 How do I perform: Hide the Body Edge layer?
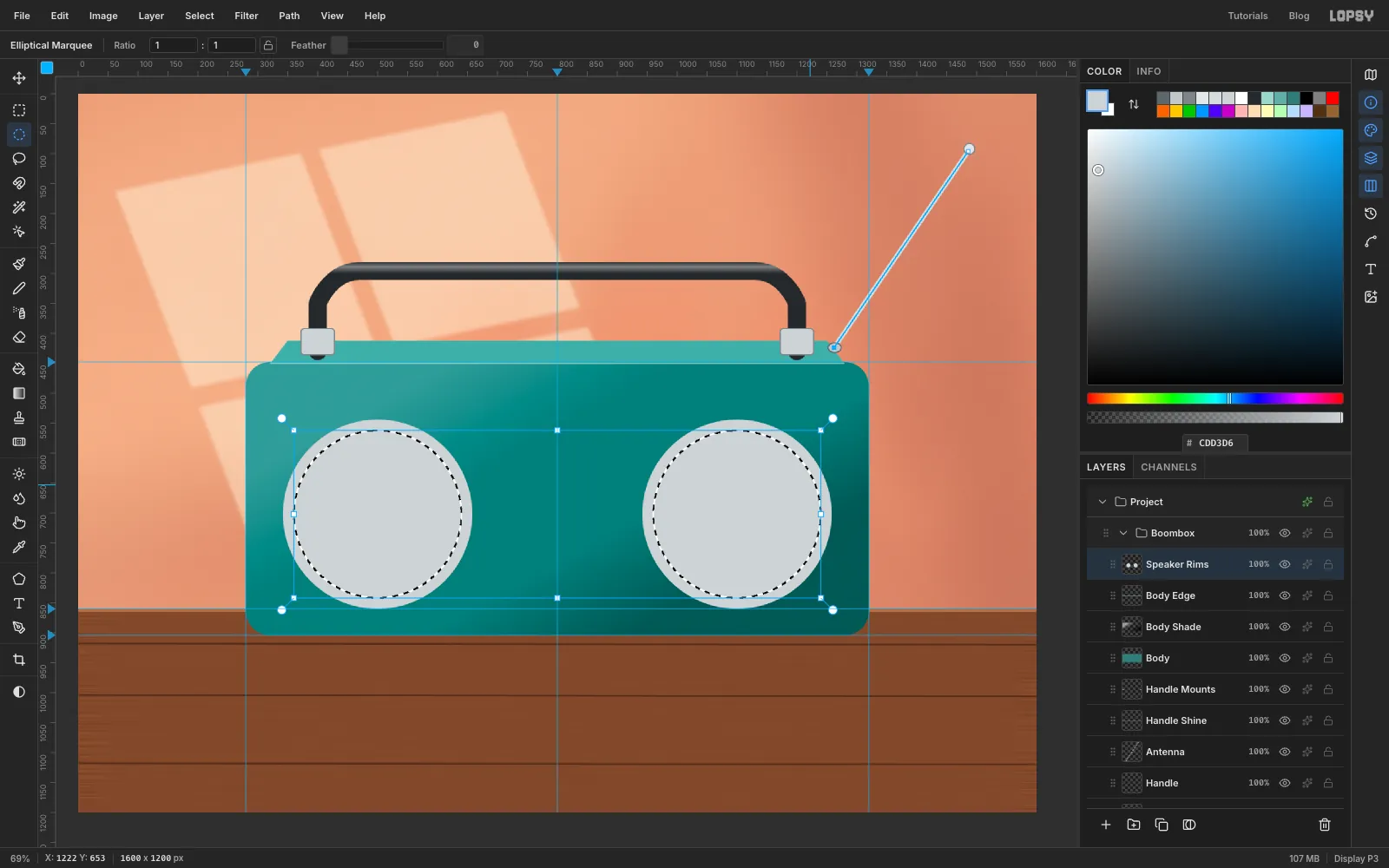(1285, 595)
